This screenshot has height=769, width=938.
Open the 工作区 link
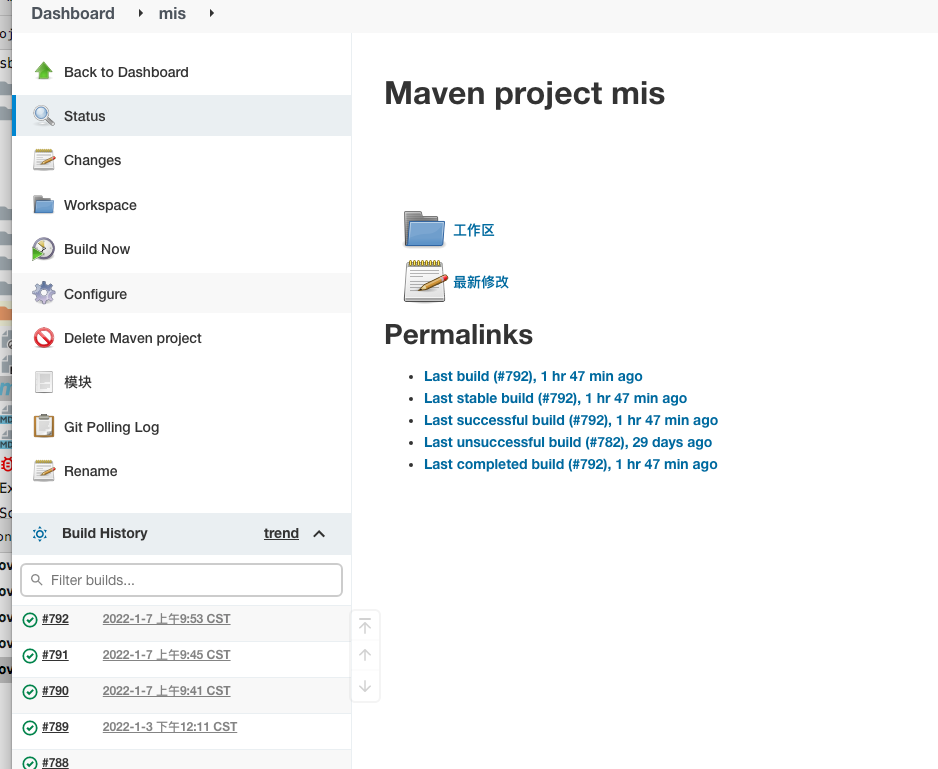point(474,230)
